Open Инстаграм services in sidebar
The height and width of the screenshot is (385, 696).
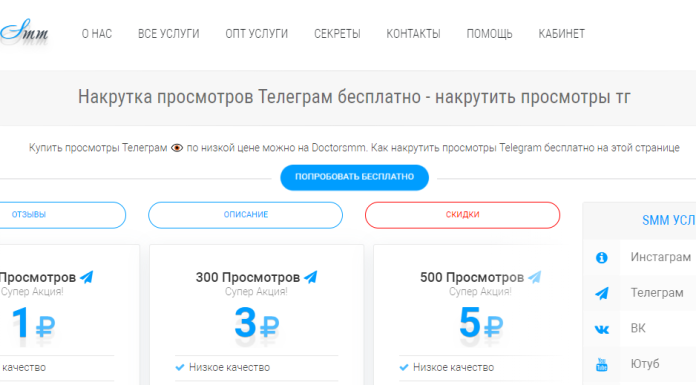pyautogui.click(x=660, y=257)
